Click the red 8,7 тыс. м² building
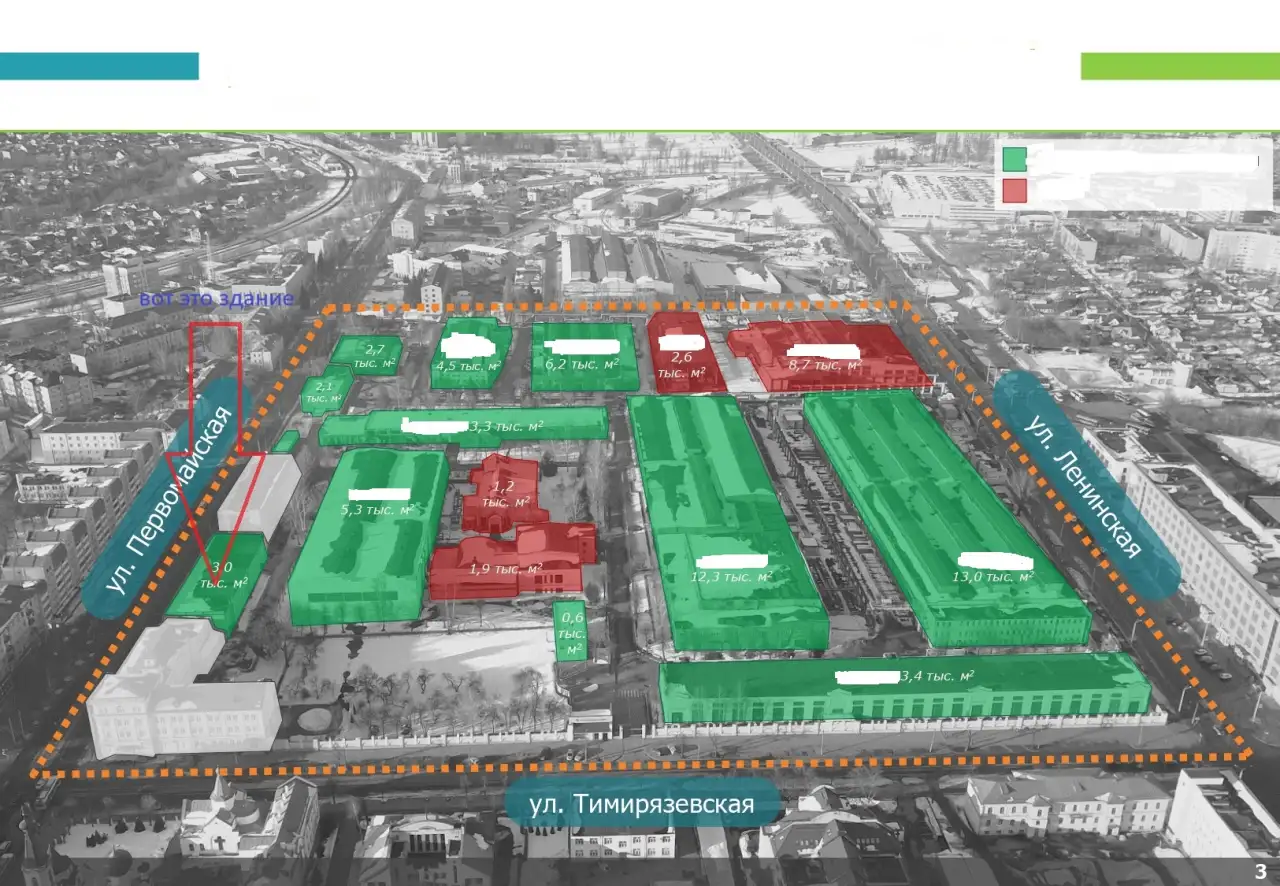The height and width of the screenshot is (886, 1280). tap(827, 355)
